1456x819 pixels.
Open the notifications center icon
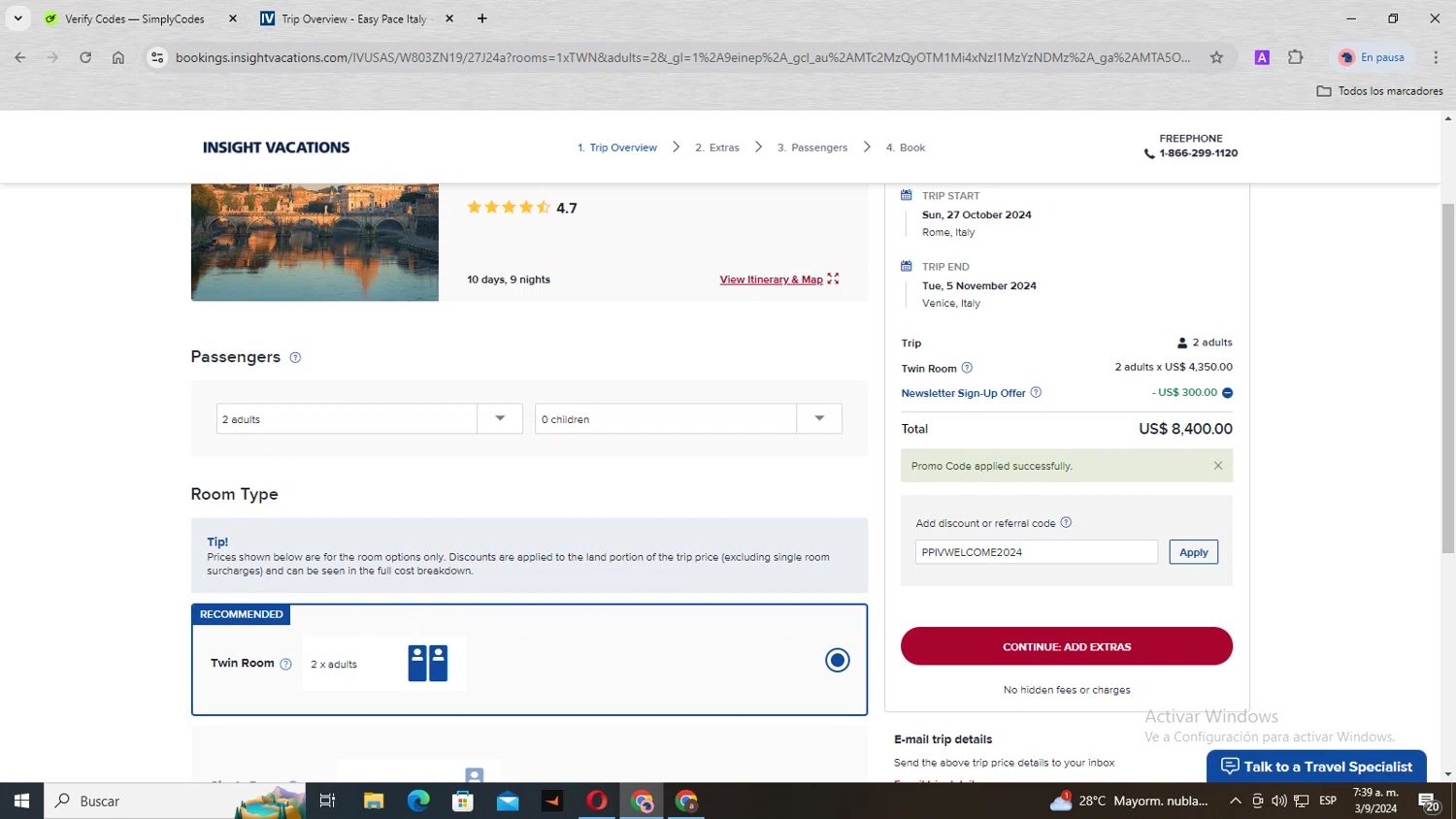pyautogui.click(x=1429, y=802)
